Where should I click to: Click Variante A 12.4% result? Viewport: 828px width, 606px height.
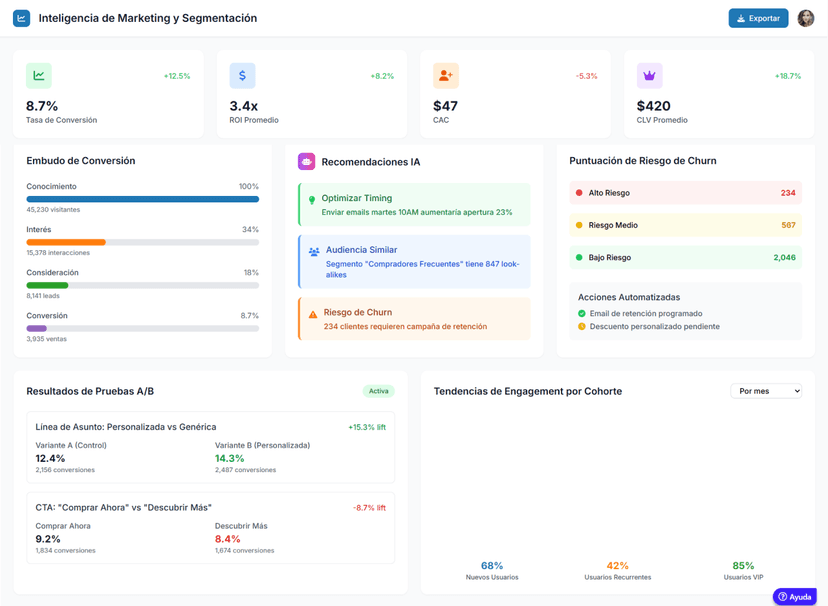pos(50,458)
